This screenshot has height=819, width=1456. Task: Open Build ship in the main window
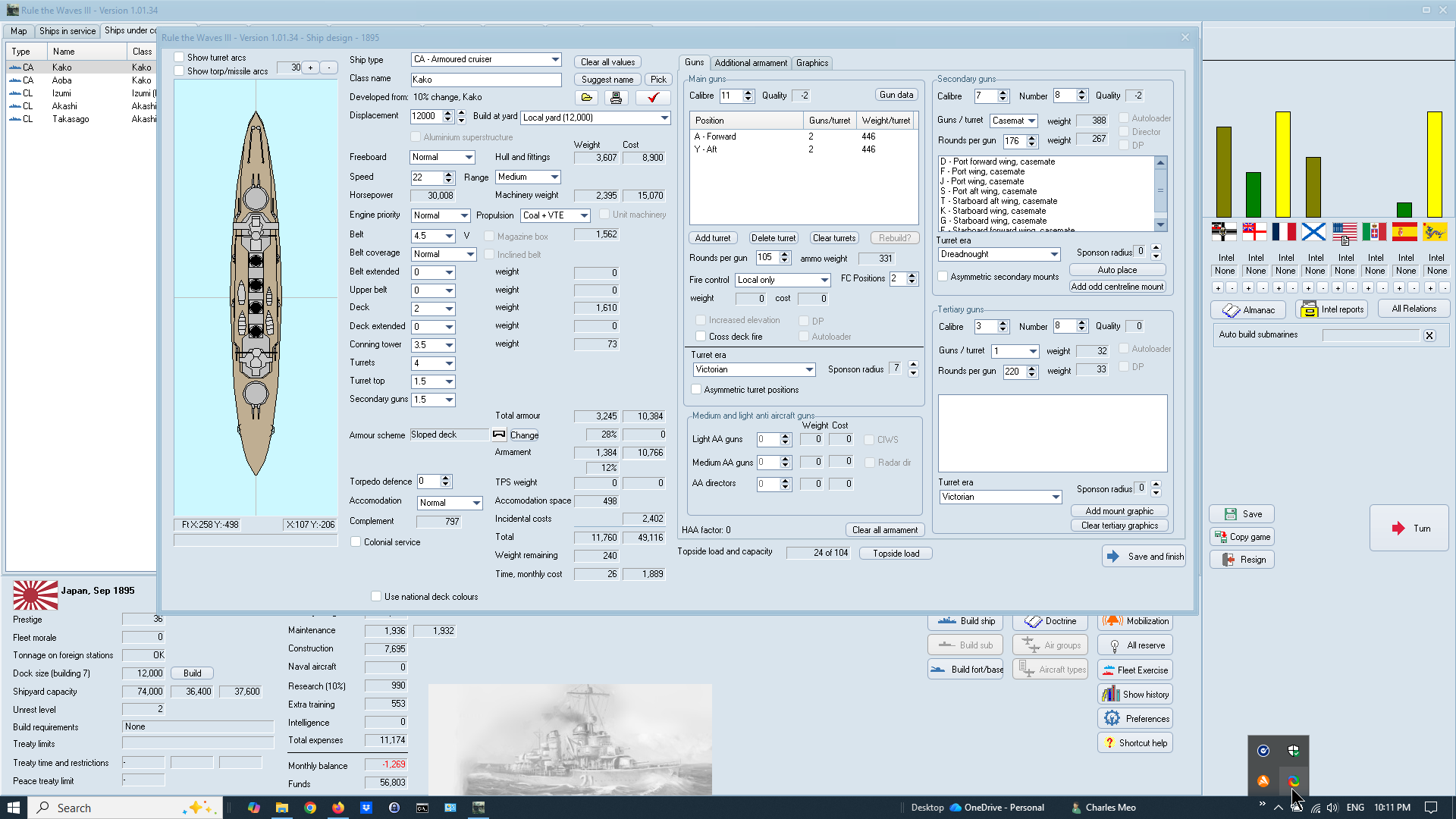coord(965,621)
